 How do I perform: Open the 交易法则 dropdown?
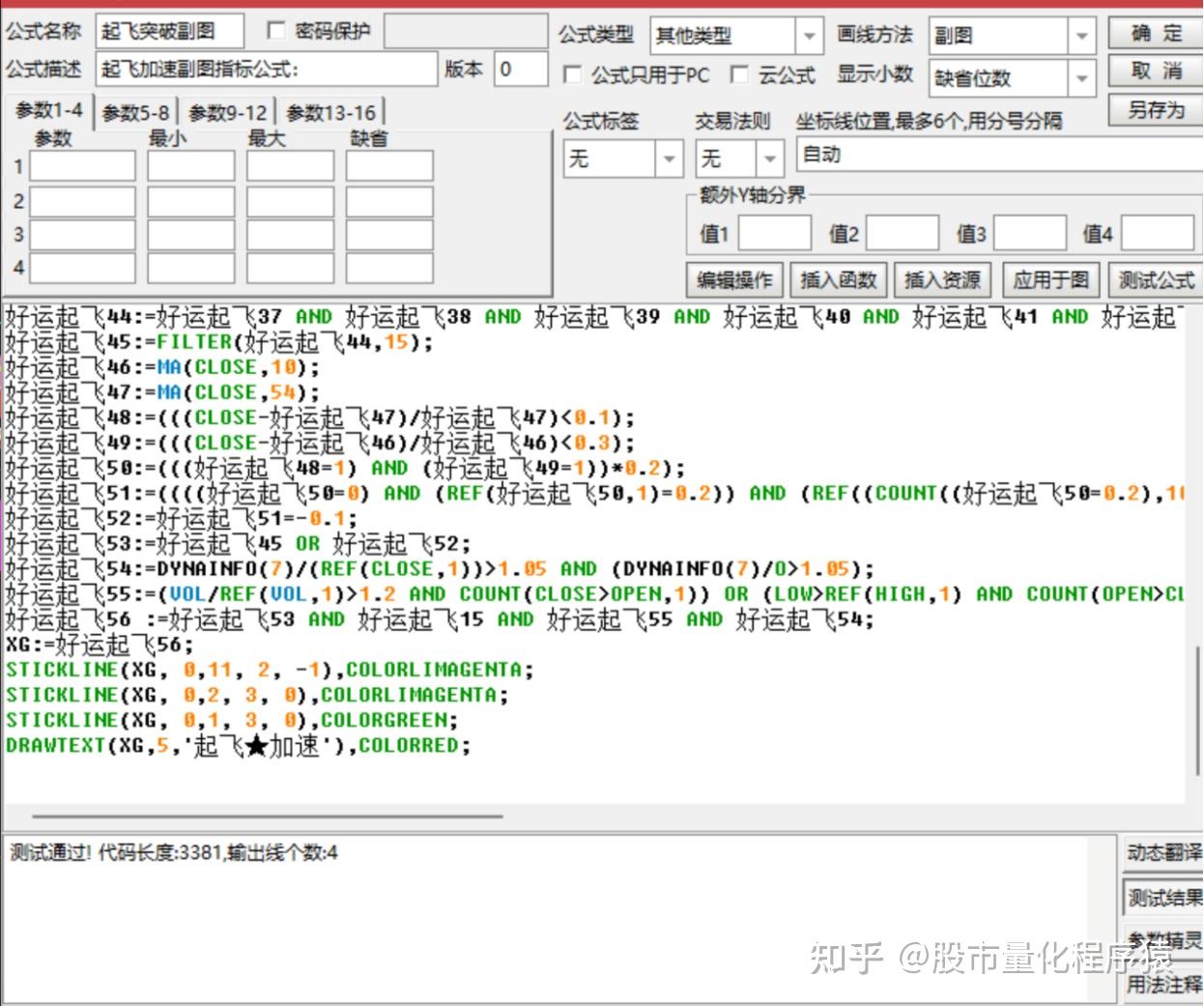(x=769, y=158)
